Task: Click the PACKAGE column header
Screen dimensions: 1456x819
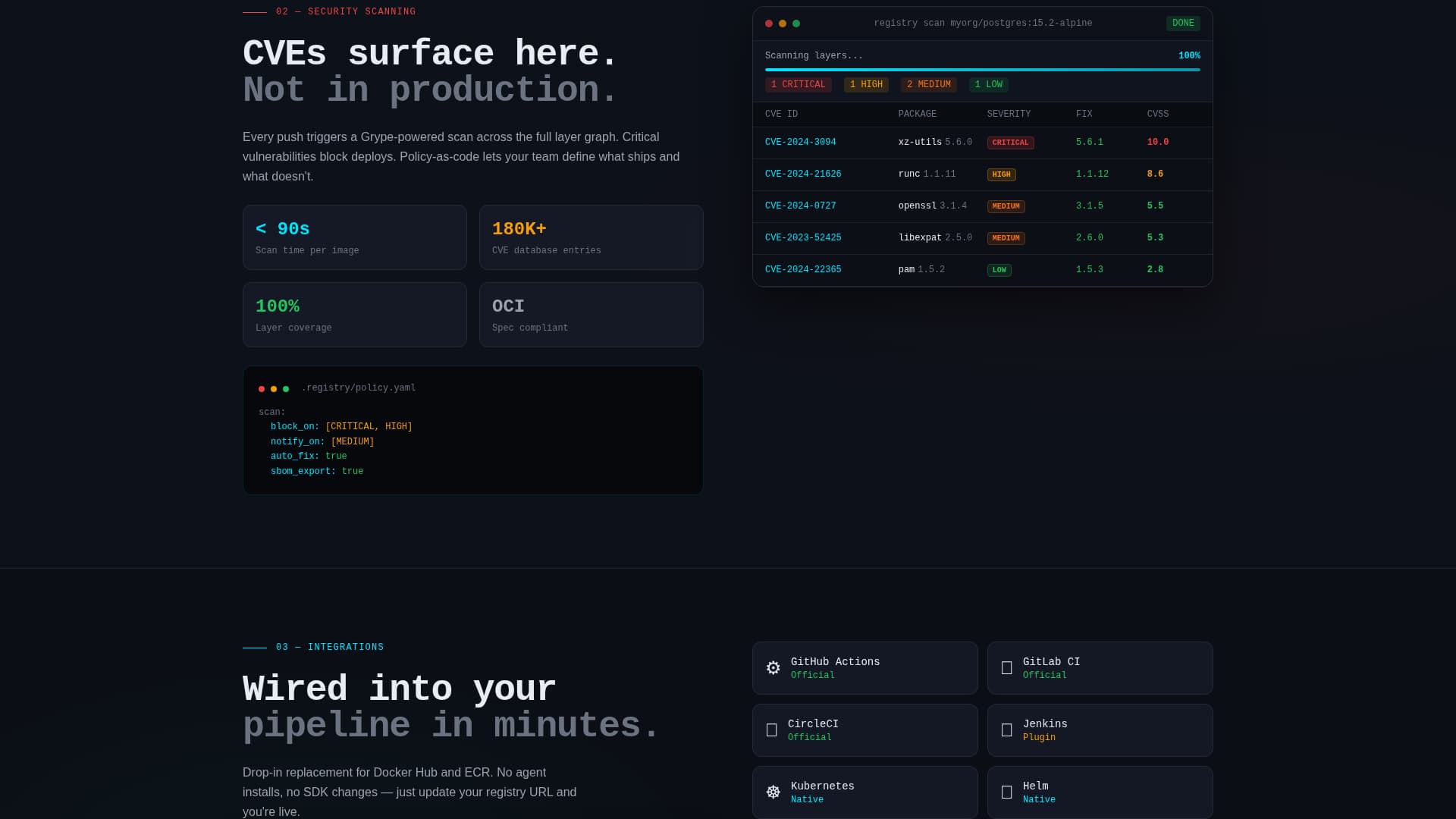Action: pos(917,115)
